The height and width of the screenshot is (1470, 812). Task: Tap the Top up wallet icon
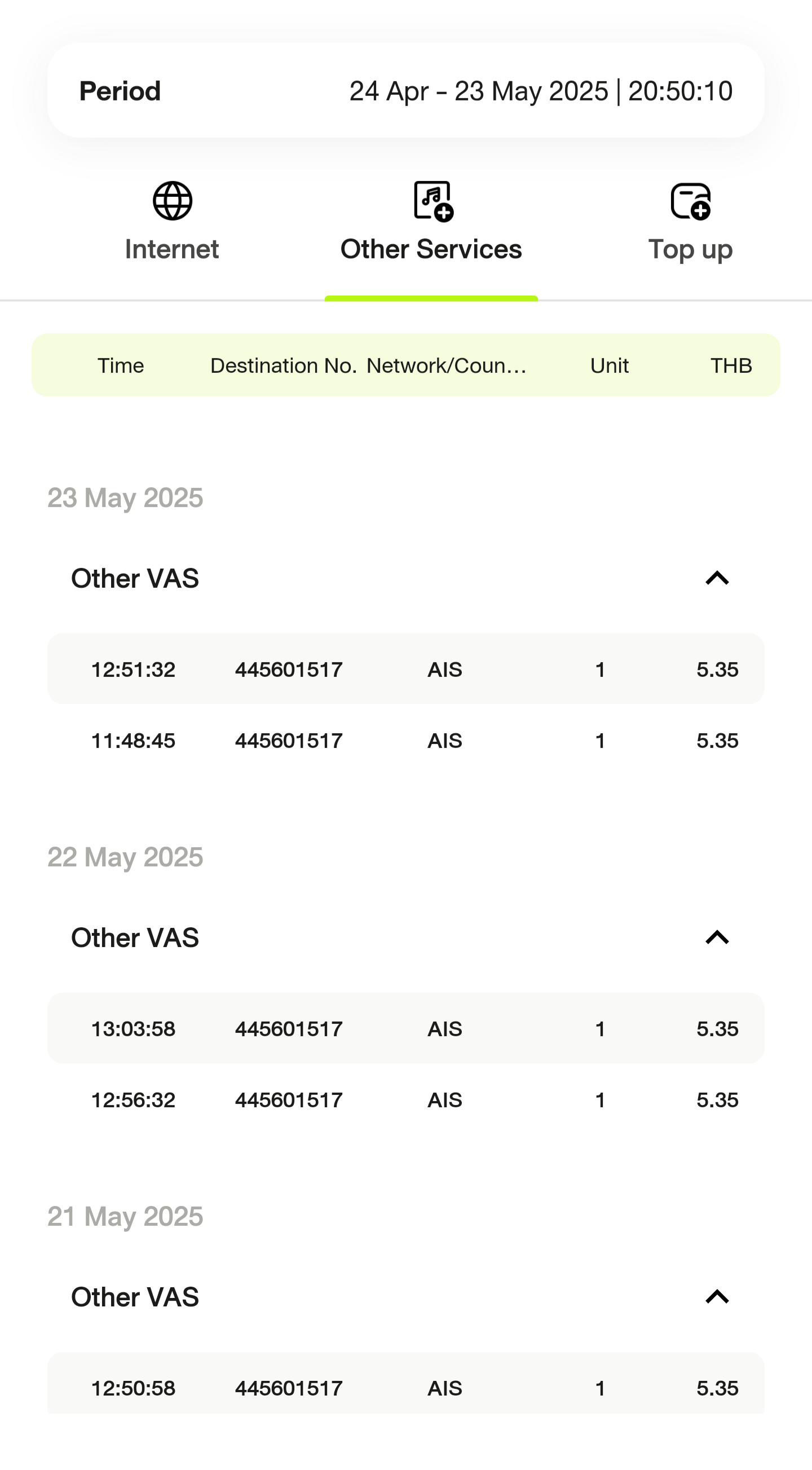tap(690, 201)
